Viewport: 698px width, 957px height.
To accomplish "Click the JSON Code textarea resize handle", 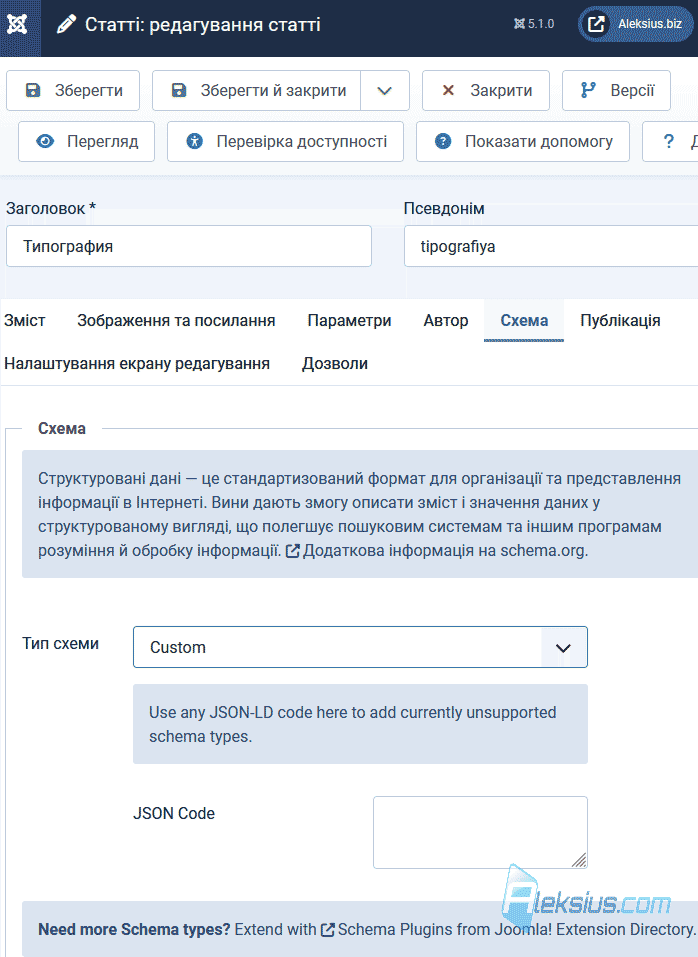I will tap(580, 861).
